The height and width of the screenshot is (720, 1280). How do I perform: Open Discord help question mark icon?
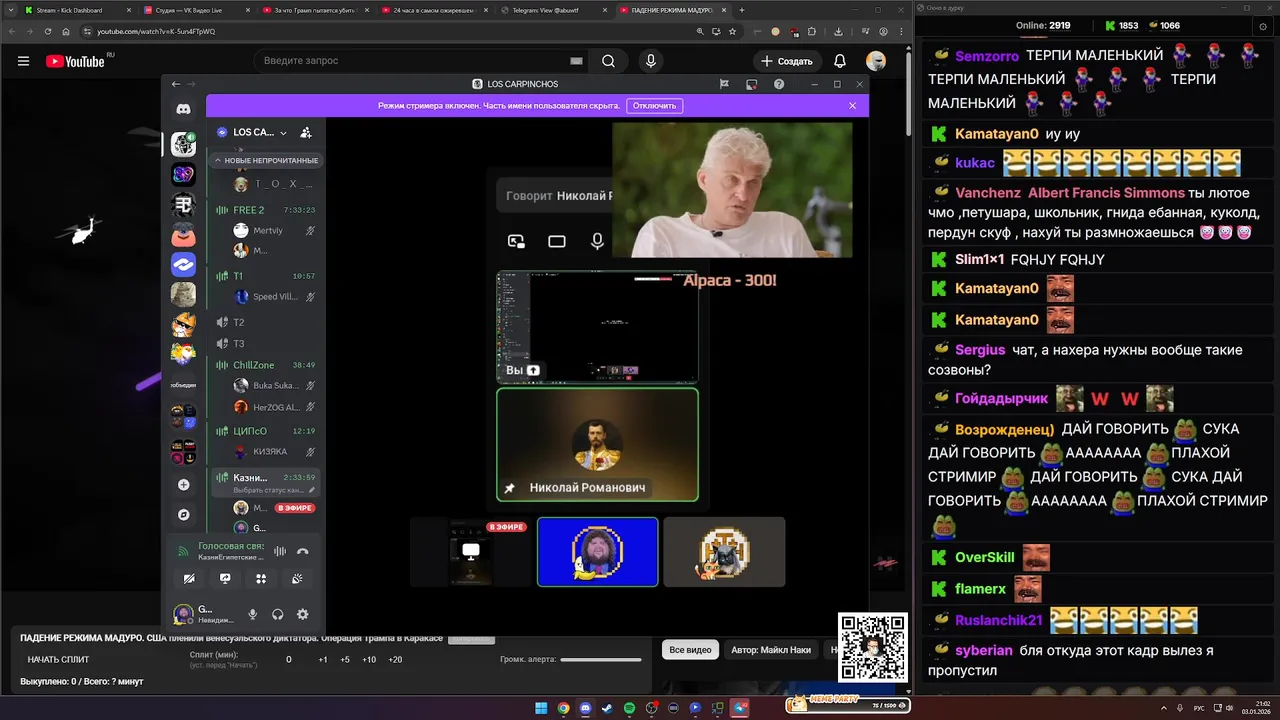(778, 84)
